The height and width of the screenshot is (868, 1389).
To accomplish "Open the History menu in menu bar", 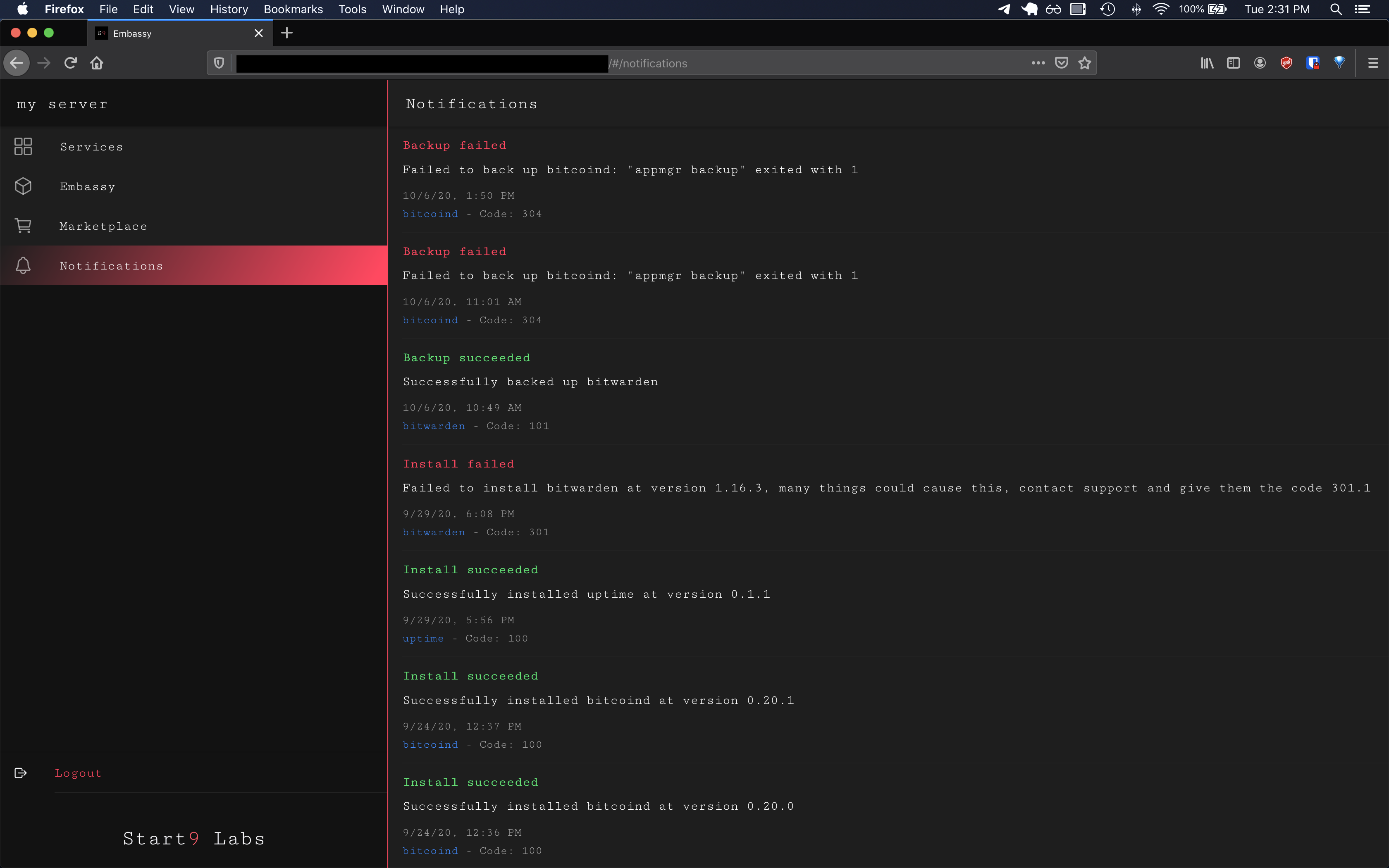I will pyautogui.click(x=229, y=9).
